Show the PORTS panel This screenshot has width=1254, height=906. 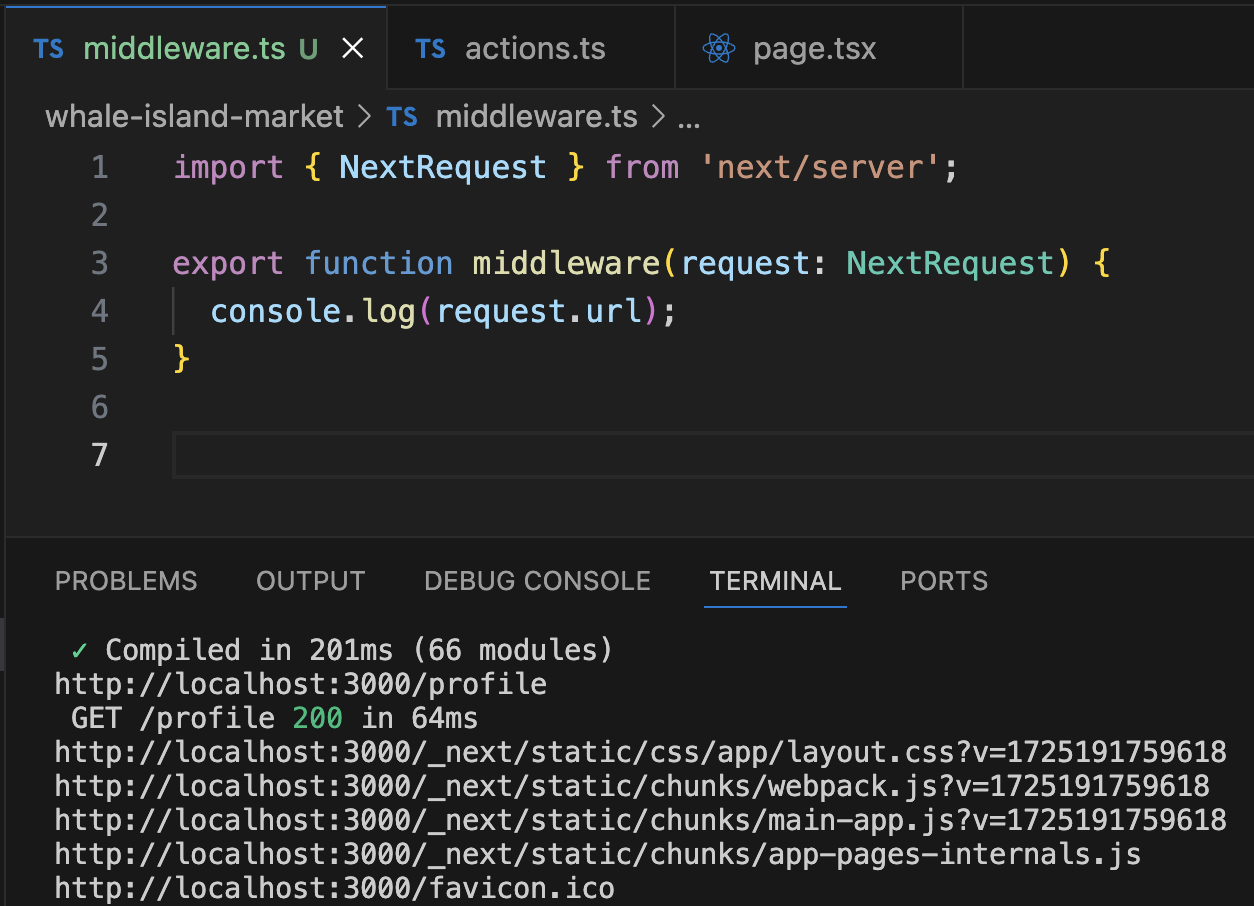click(943, 580)
